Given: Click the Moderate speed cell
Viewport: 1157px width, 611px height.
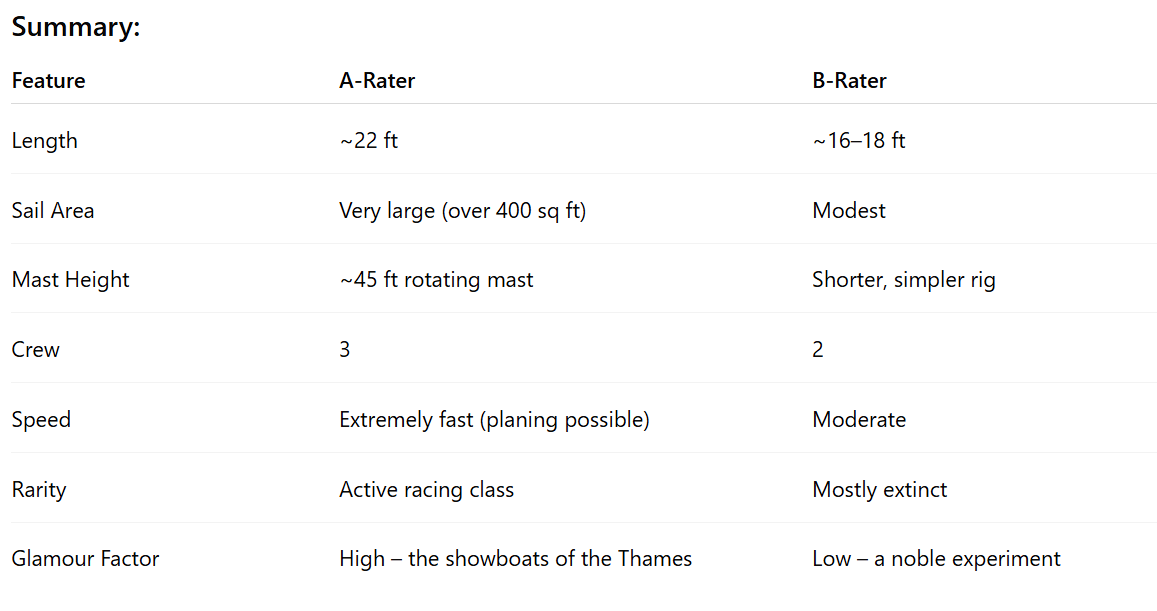Looking at the screenshot, I should [x=859, y=420].
